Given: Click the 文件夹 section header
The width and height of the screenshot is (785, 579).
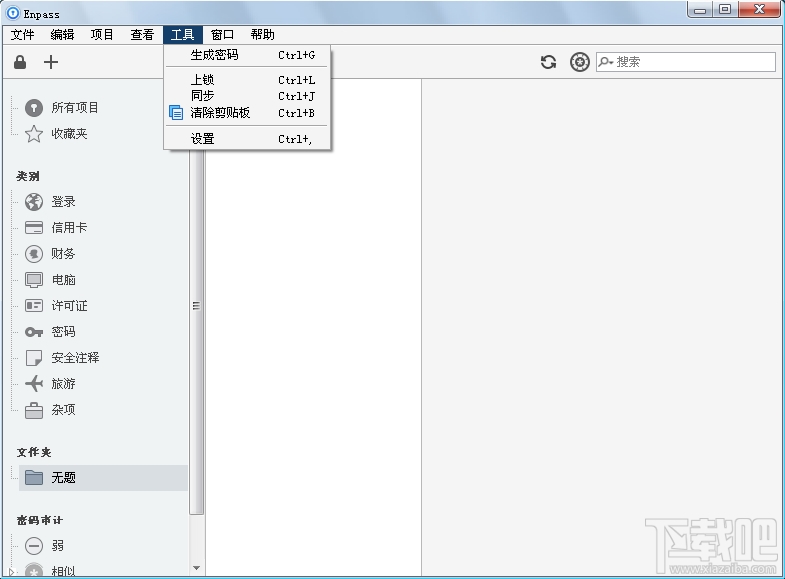Looking at the screenshot, I should (34, 452).
